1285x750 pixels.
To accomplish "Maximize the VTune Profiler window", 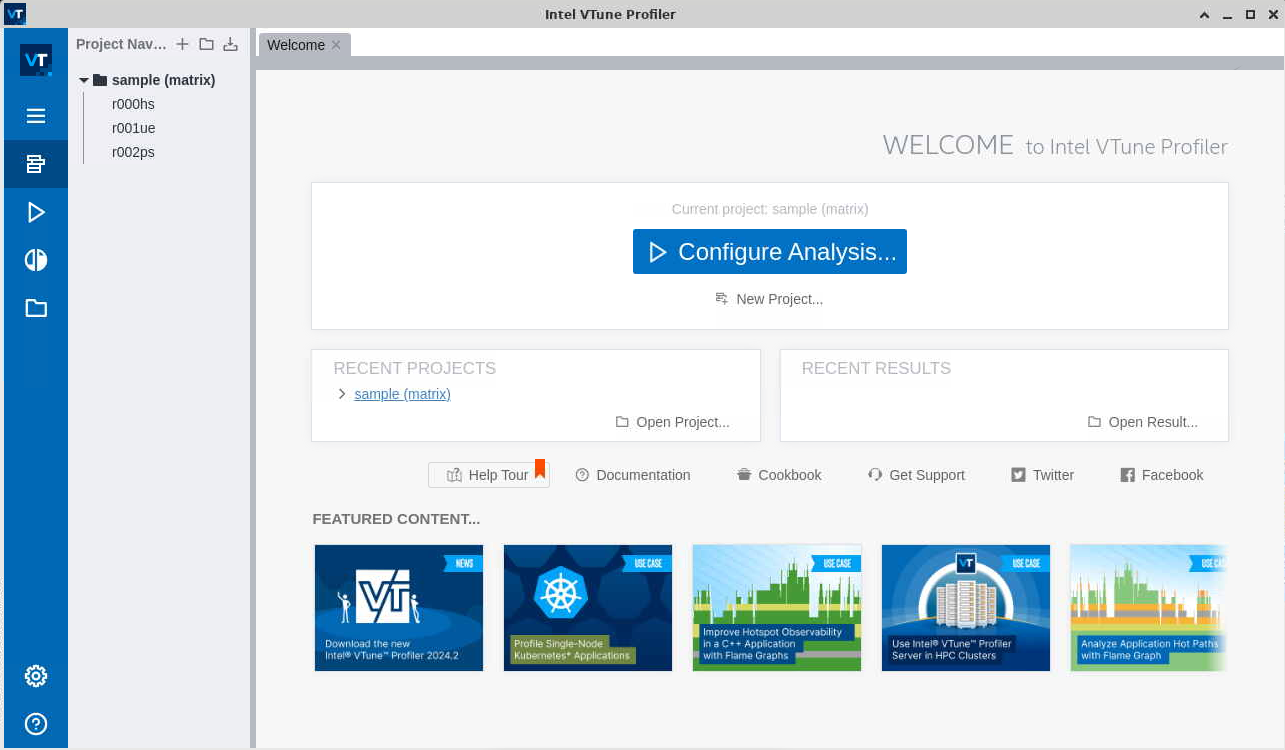I will [1250, 14].
